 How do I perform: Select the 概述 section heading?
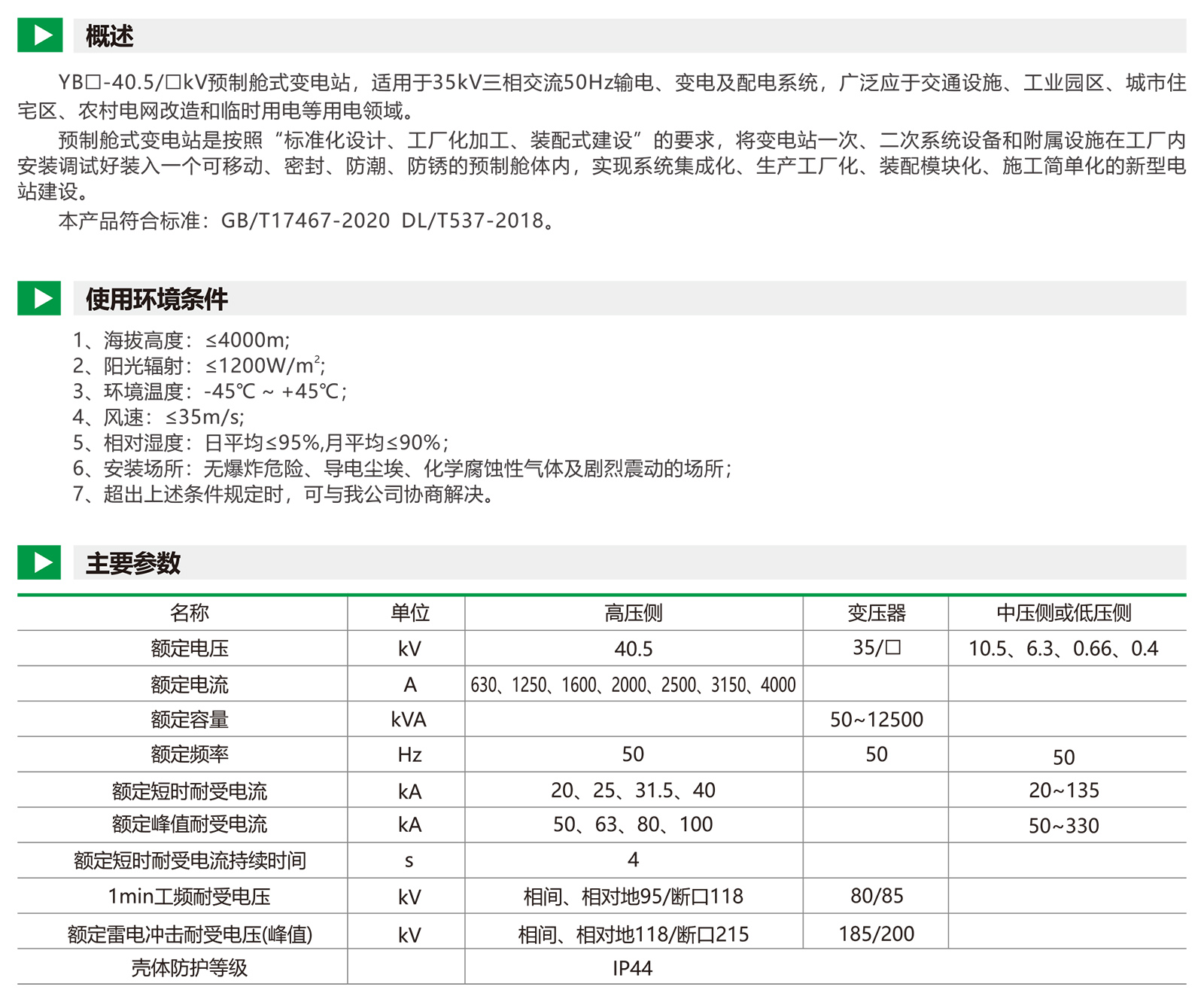[x=110, y=36]
